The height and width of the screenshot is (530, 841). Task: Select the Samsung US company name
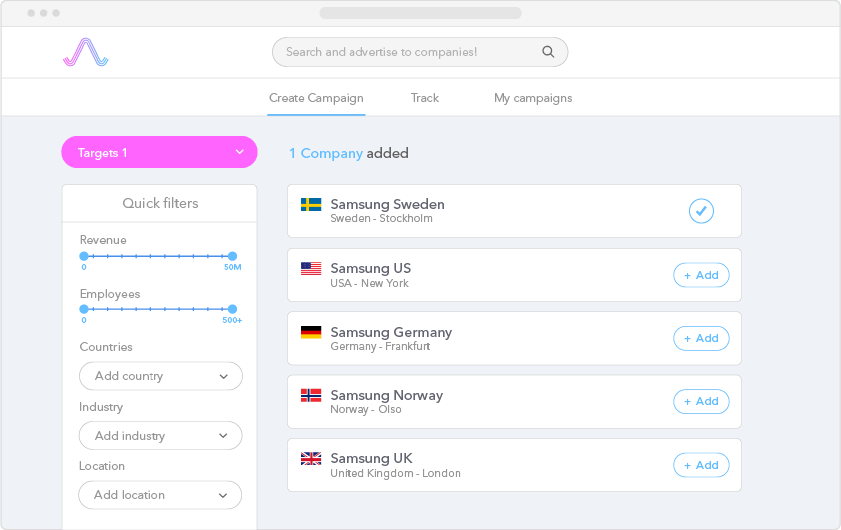[371, 268]
